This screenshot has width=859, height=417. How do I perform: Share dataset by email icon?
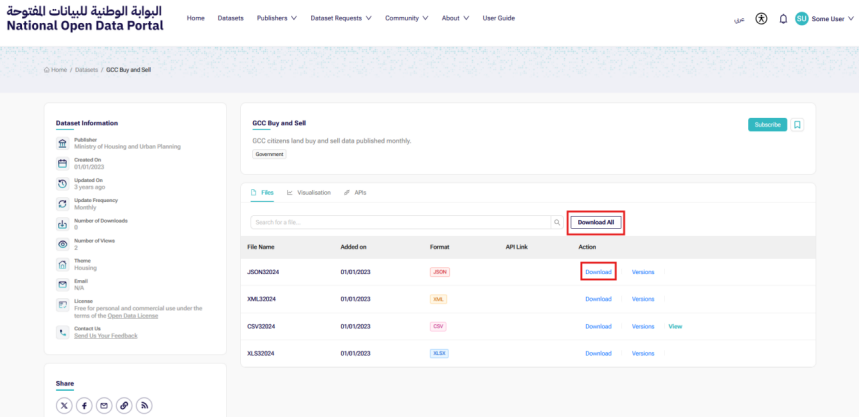point(104,405)
